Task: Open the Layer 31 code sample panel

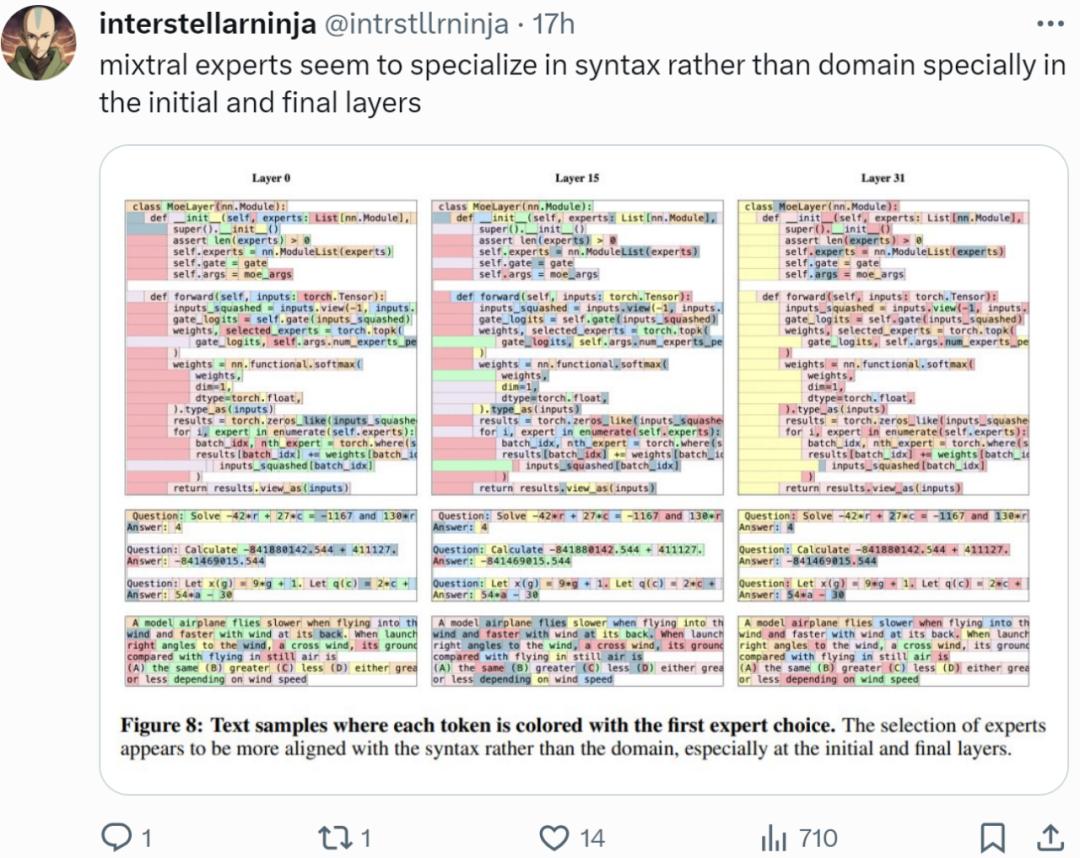Action: [x=883, y=347]
